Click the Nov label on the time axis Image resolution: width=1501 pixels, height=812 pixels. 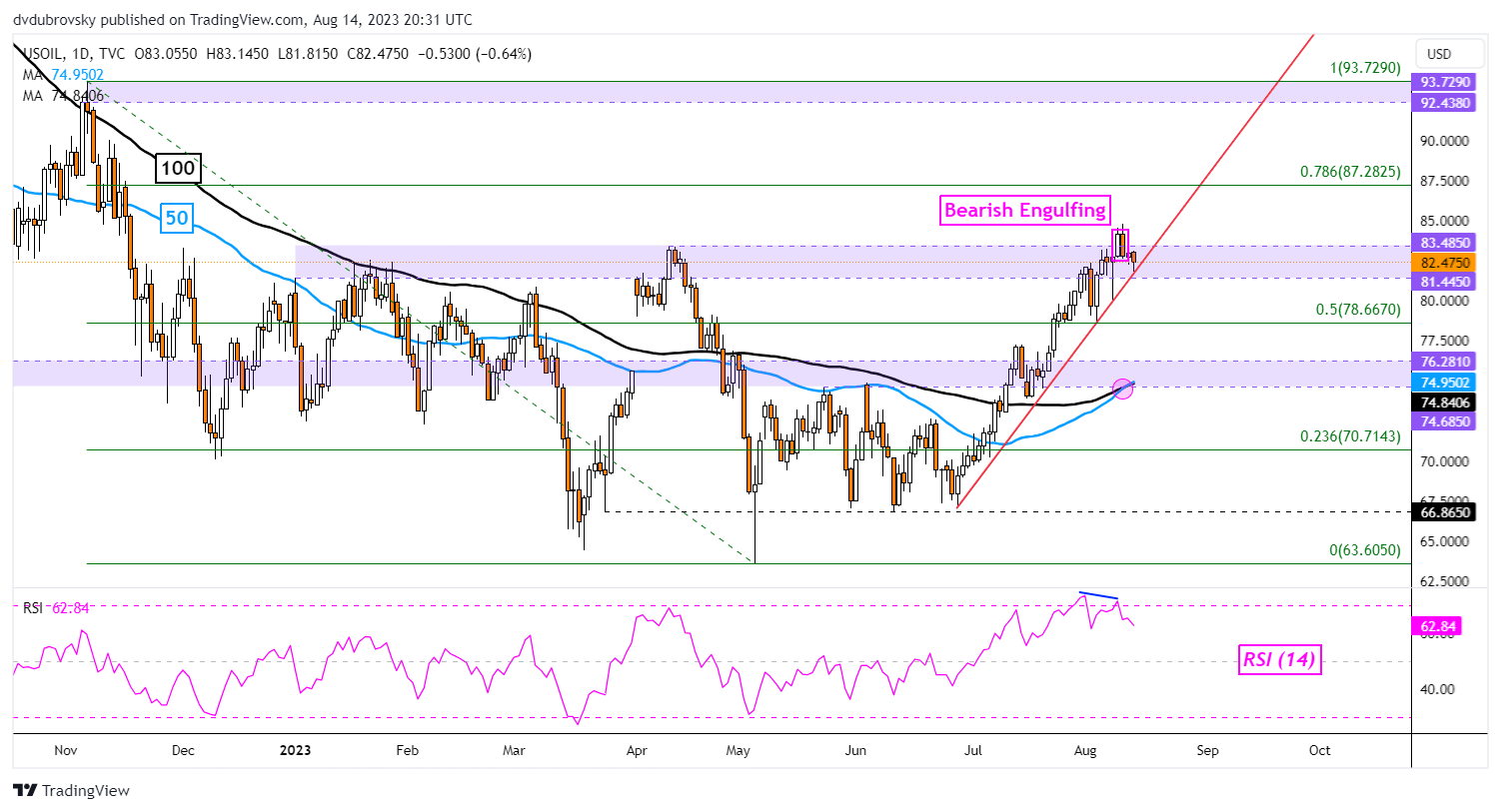click(x=65, y=750)
